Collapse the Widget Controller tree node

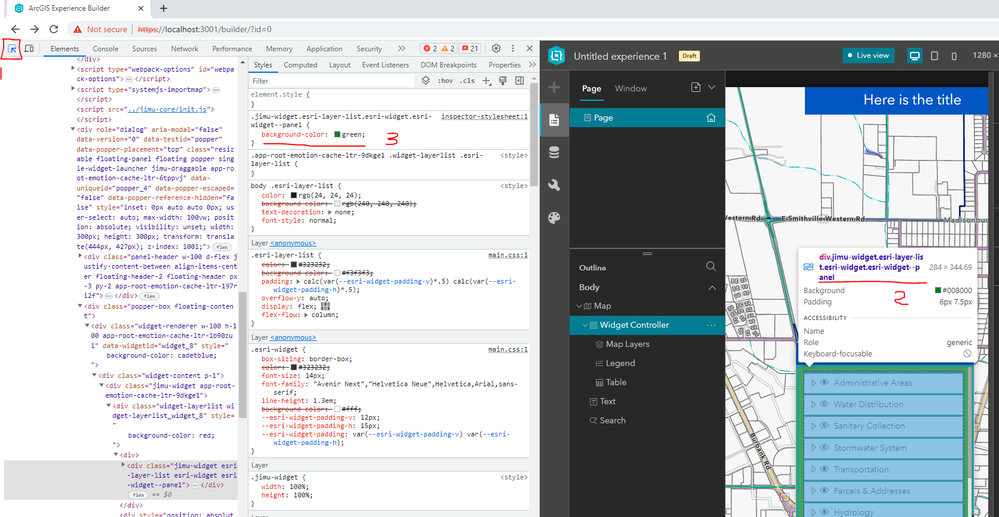click(584, 325)
